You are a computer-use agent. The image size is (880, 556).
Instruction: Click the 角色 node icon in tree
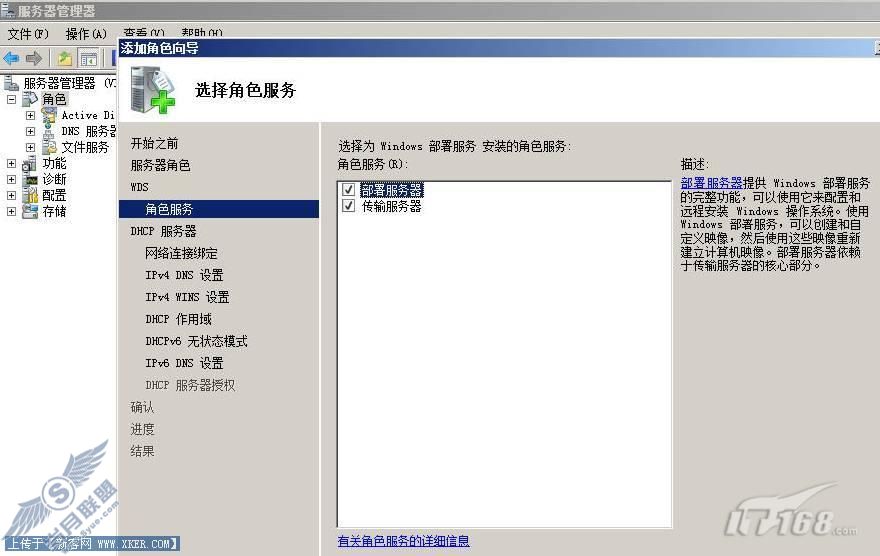point(30,99)
